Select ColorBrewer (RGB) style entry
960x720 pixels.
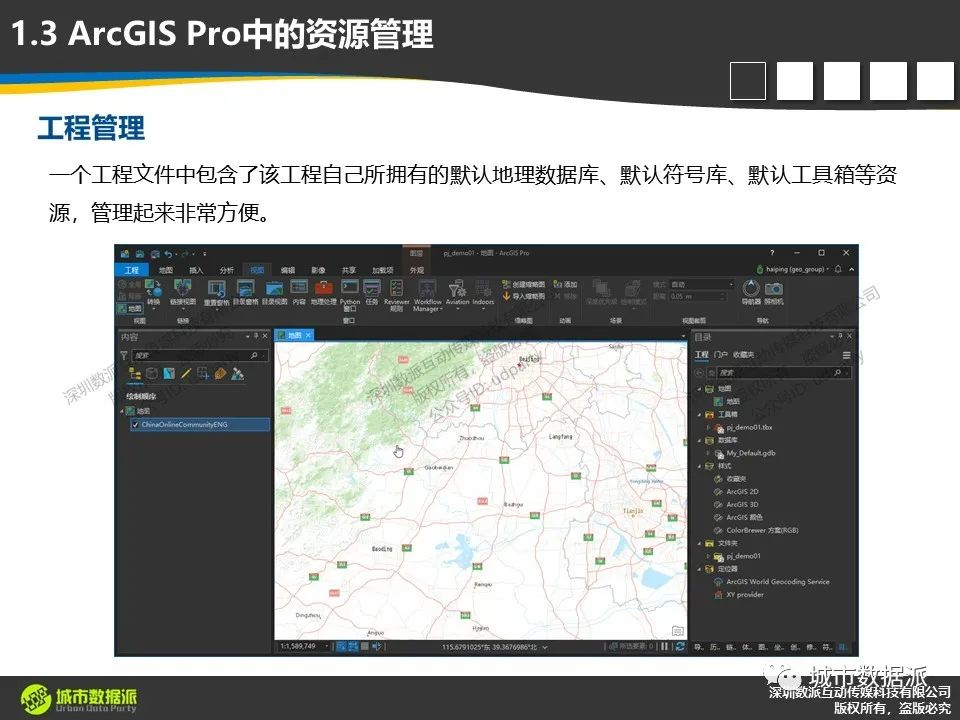click(762, 530)
